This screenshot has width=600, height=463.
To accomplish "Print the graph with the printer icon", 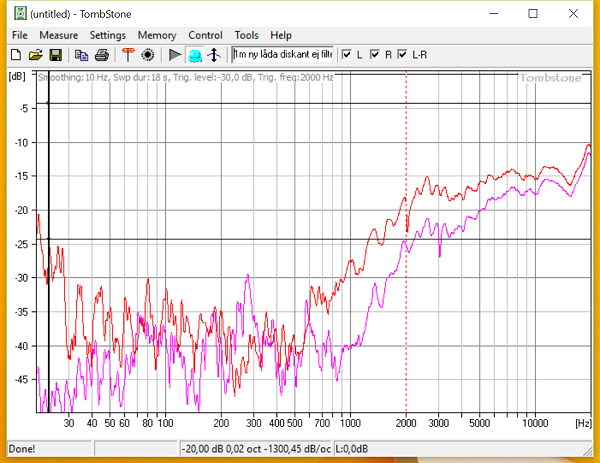I will click(101, 55).
